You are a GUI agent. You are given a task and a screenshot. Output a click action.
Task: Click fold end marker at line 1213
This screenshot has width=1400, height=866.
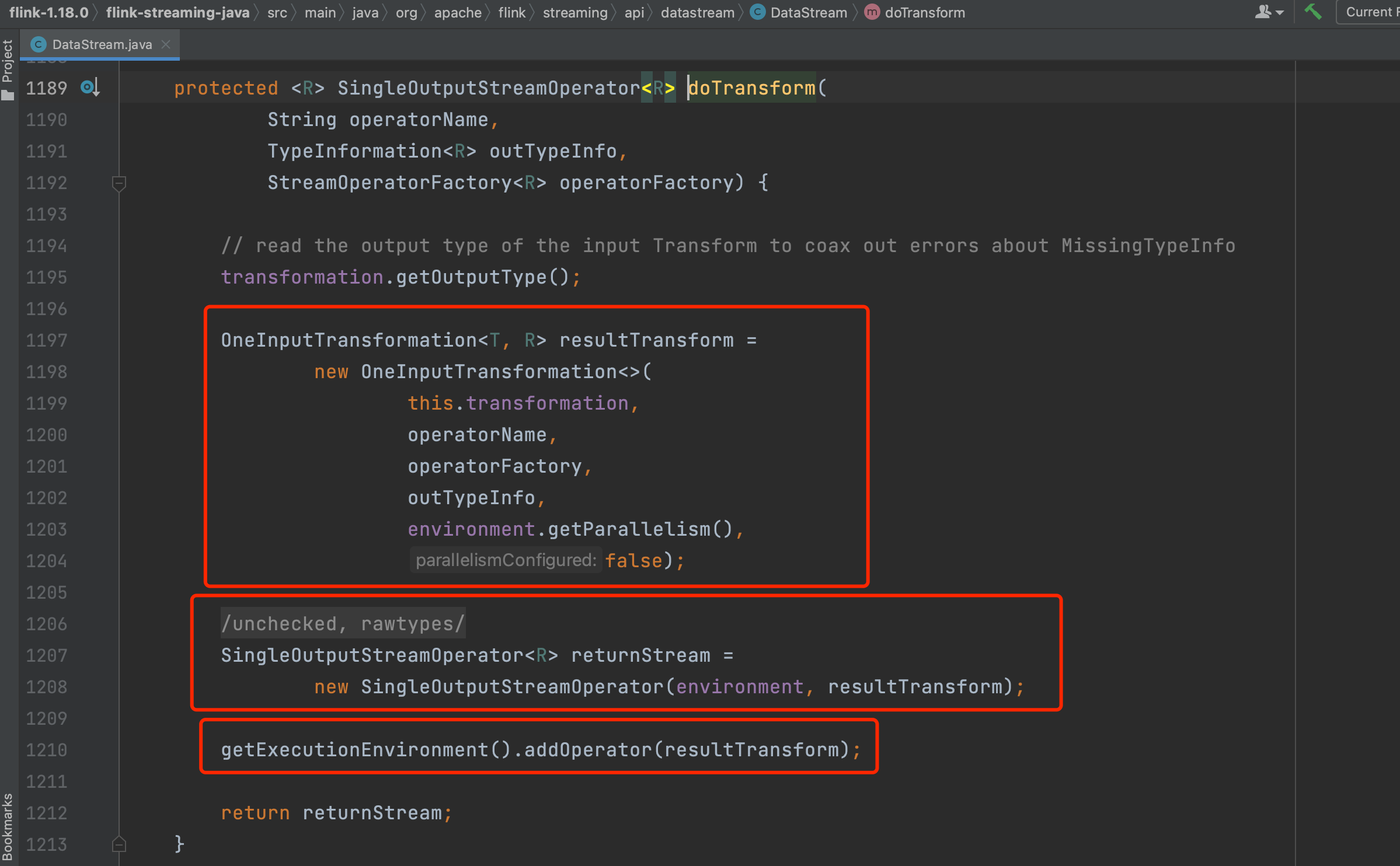pyautogui.click(x=119, y=844)
